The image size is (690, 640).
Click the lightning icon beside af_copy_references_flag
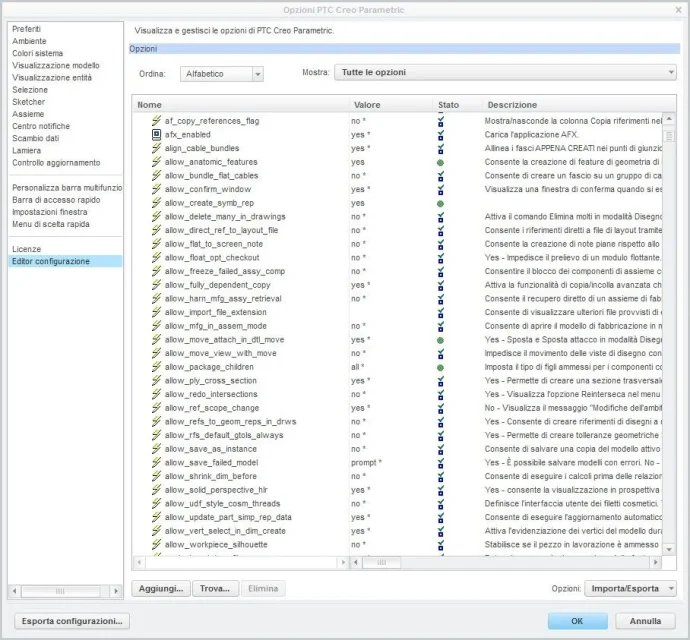[156, 121]
